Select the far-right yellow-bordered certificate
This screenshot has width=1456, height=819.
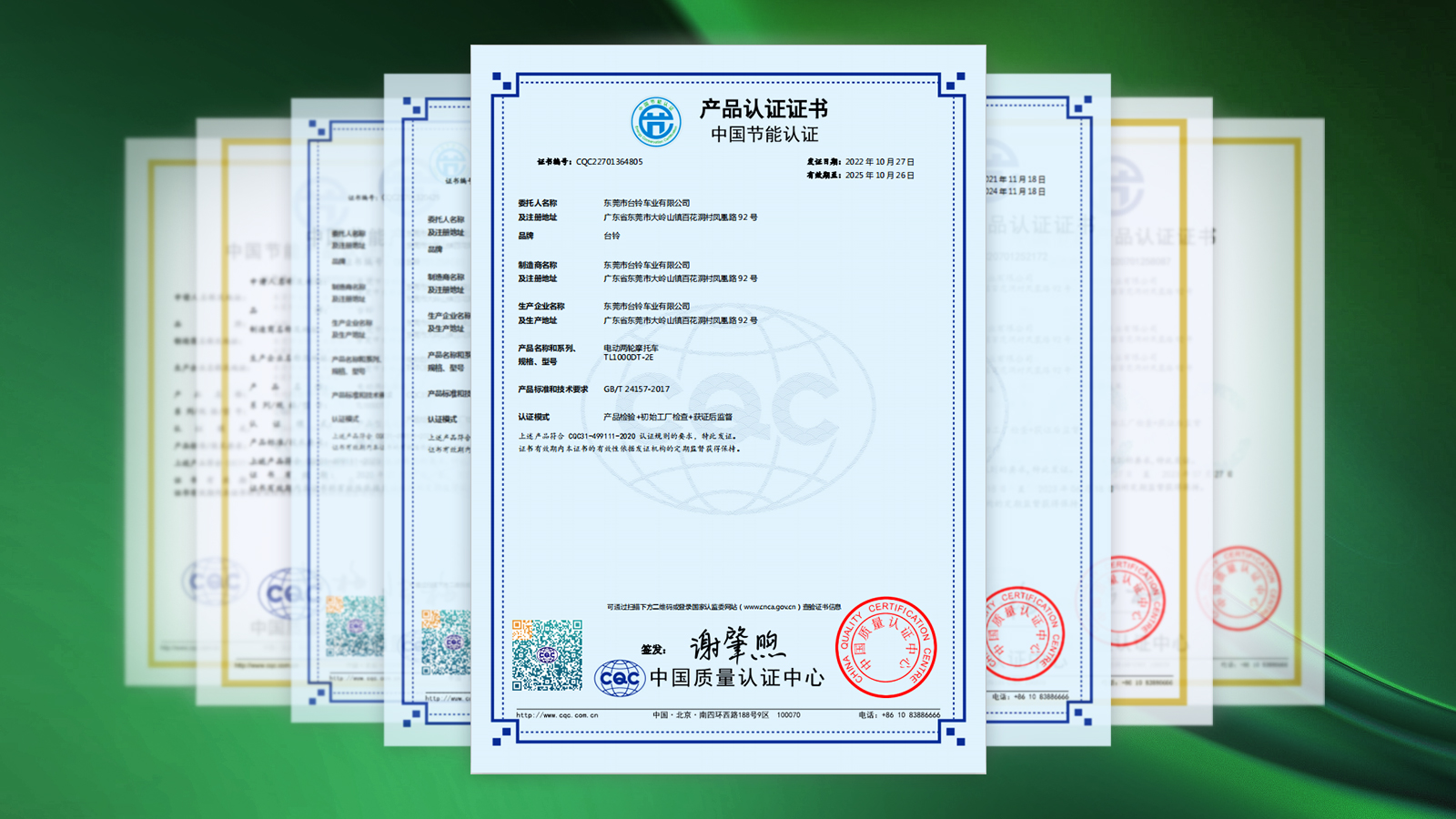click(1268, 412)
